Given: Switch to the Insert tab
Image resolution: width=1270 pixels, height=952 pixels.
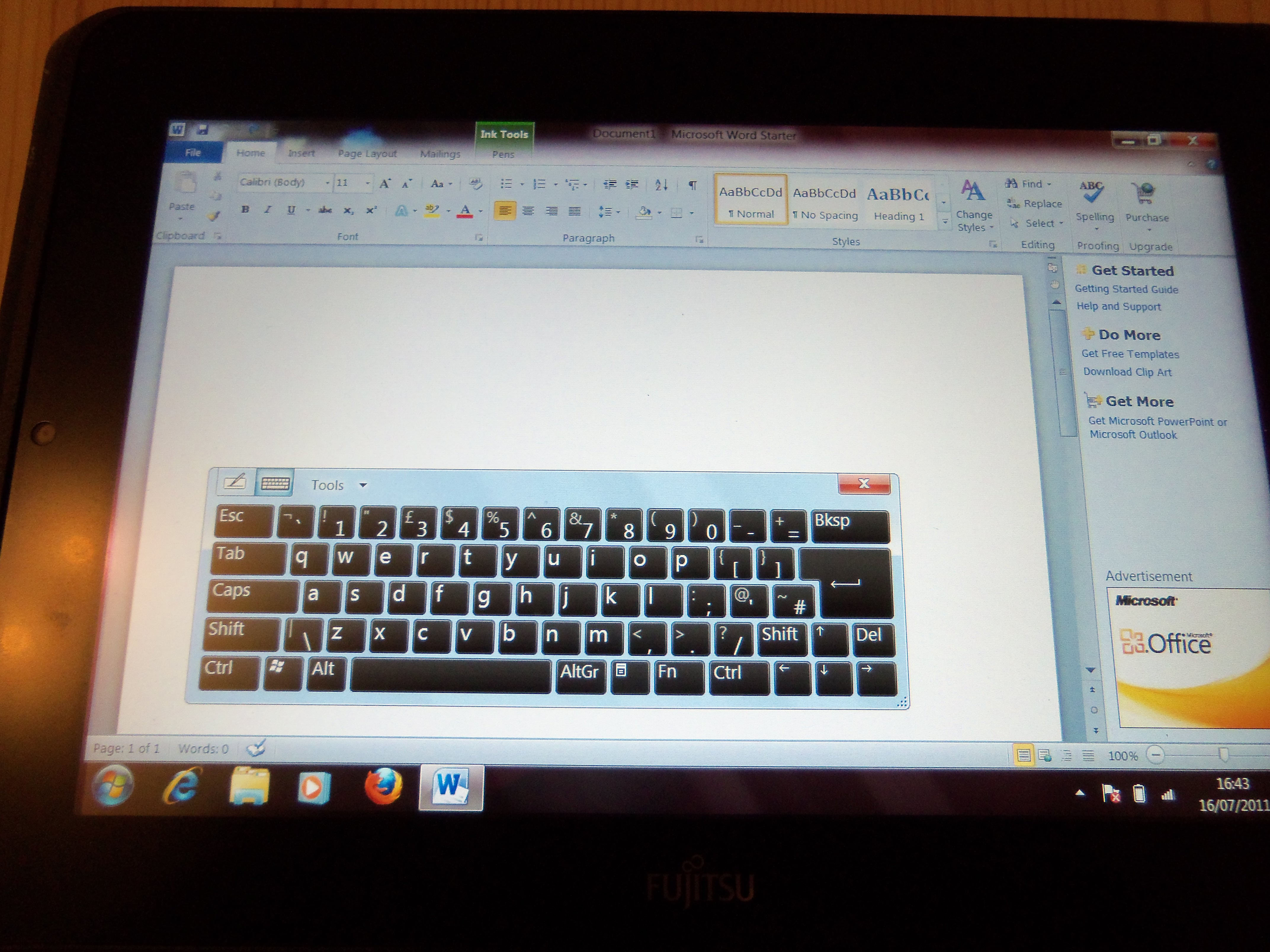Looking at the screenshot, I should [301, 153].
